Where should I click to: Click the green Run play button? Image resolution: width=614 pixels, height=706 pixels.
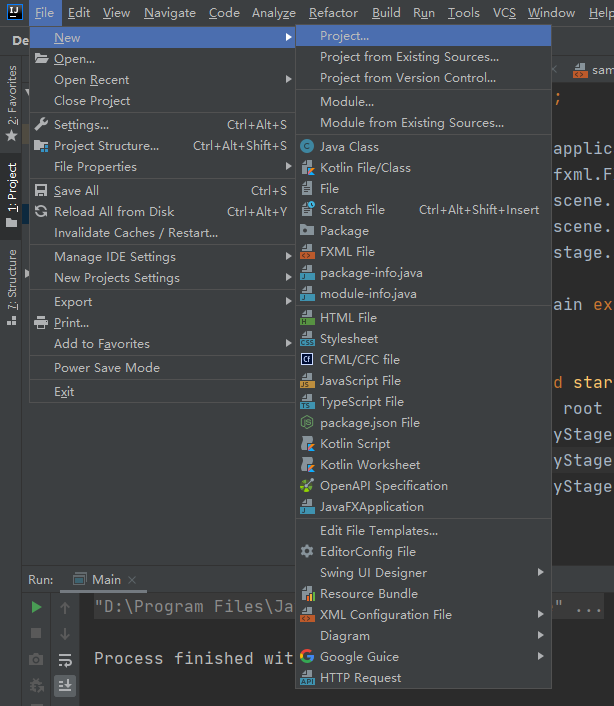coord(36,607)
